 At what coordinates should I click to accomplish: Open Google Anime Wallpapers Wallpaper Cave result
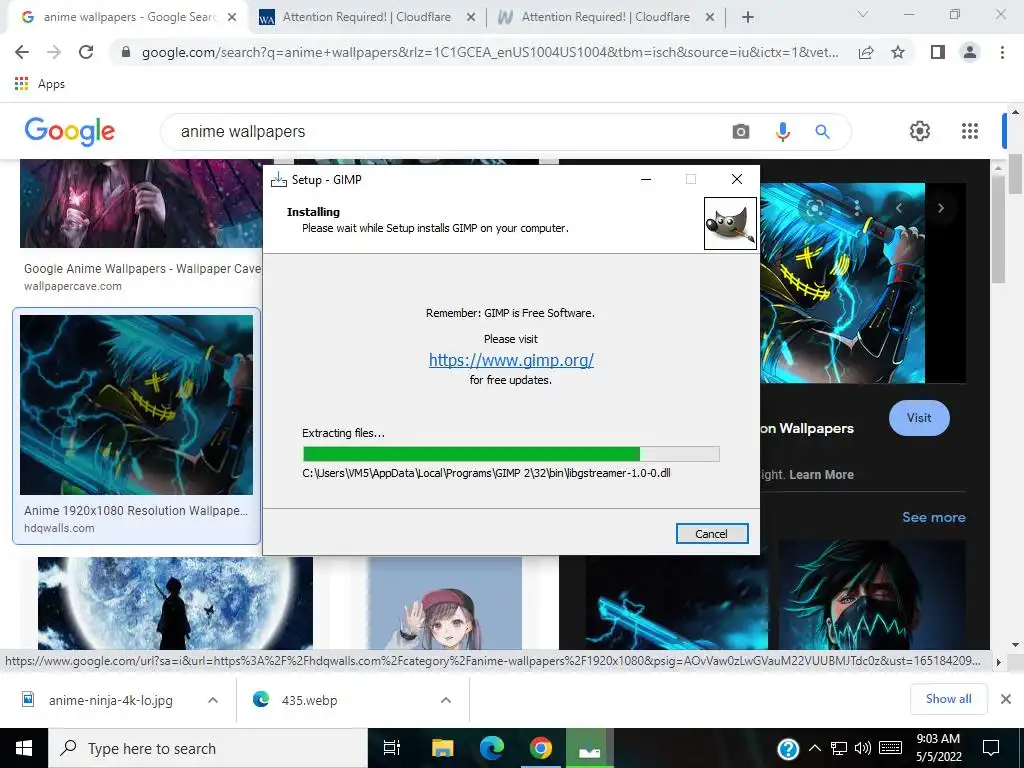click(x=142, y=268)
